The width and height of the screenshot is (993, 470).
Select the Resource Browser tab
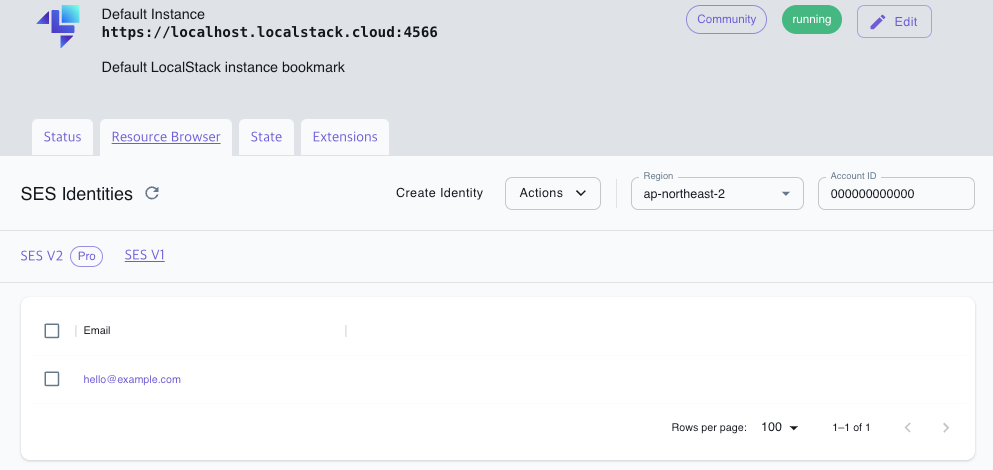[x=166, y=137]
